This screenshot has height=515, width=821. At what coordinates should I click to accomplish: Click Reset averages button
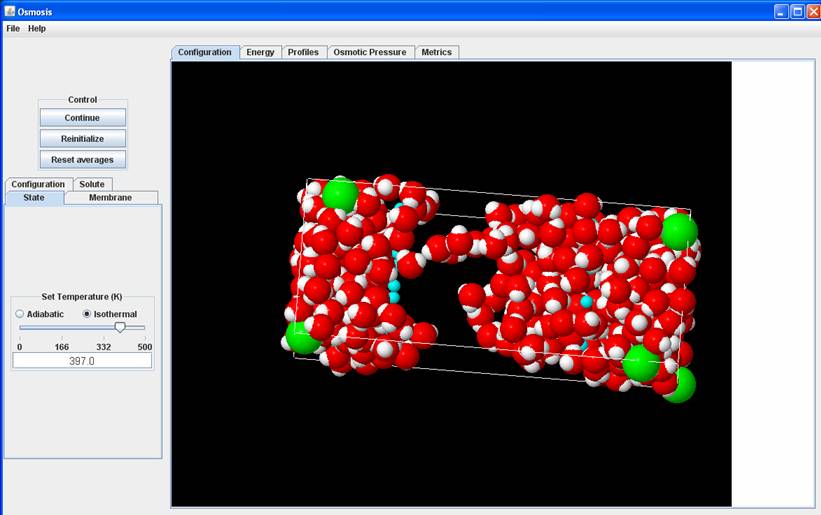coord(82,160)
